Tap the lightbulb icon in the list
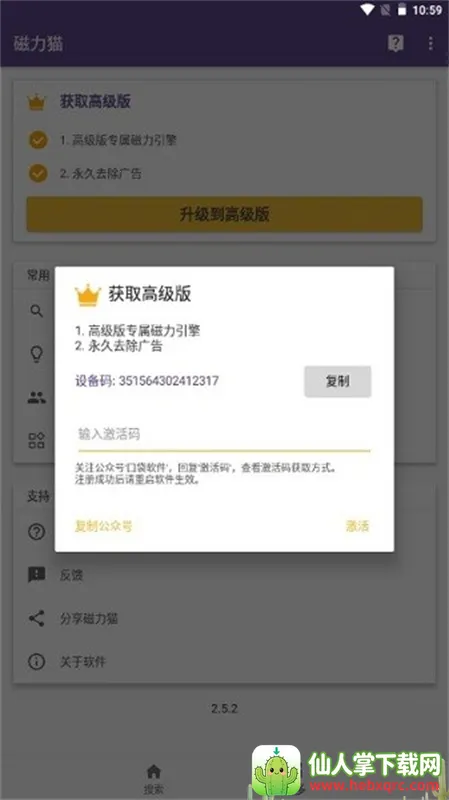449x800 pixels. point(37,354)
